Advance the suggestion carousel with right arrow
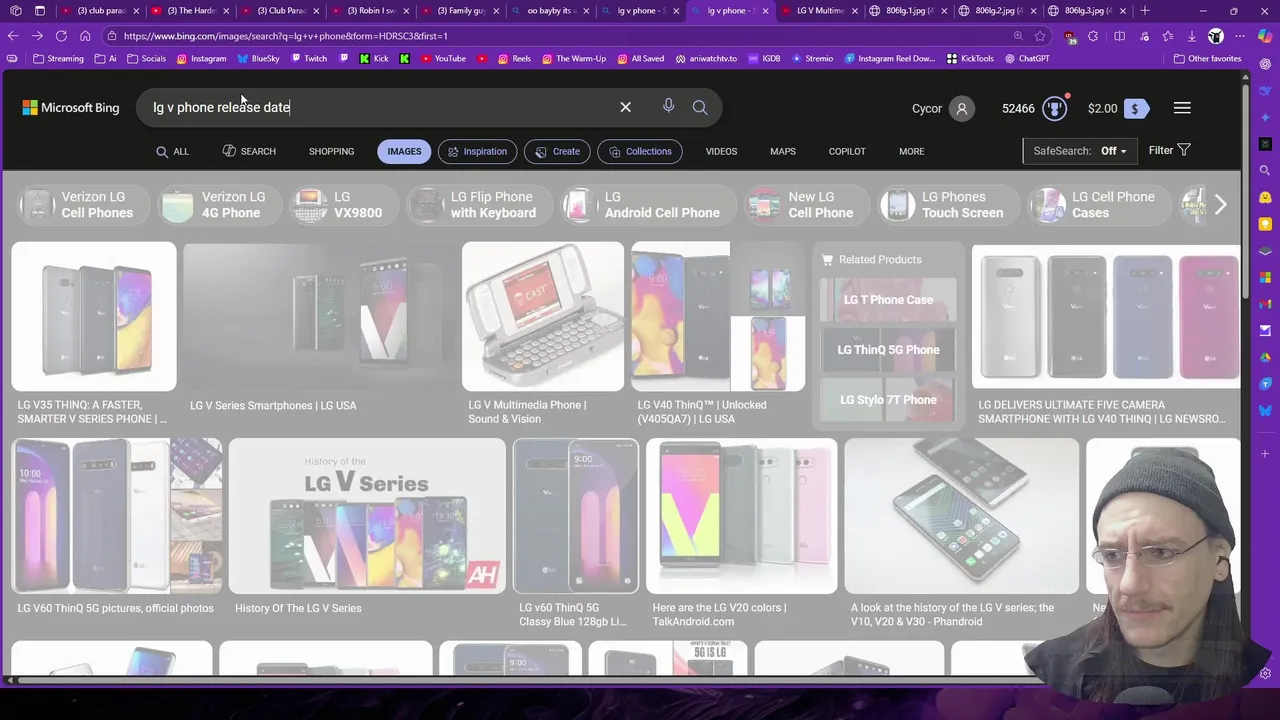 [1220, 204]
